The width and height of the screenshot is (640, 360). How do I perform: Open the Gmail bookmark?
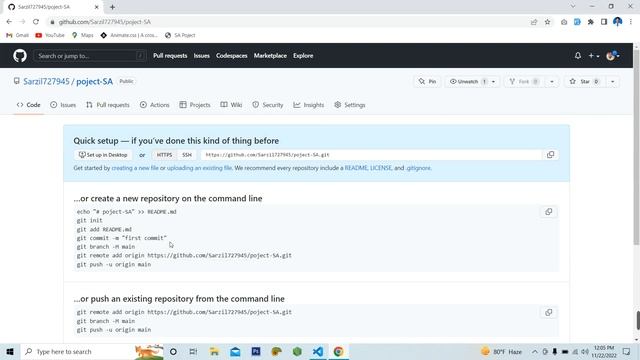(x=18, y=35)
